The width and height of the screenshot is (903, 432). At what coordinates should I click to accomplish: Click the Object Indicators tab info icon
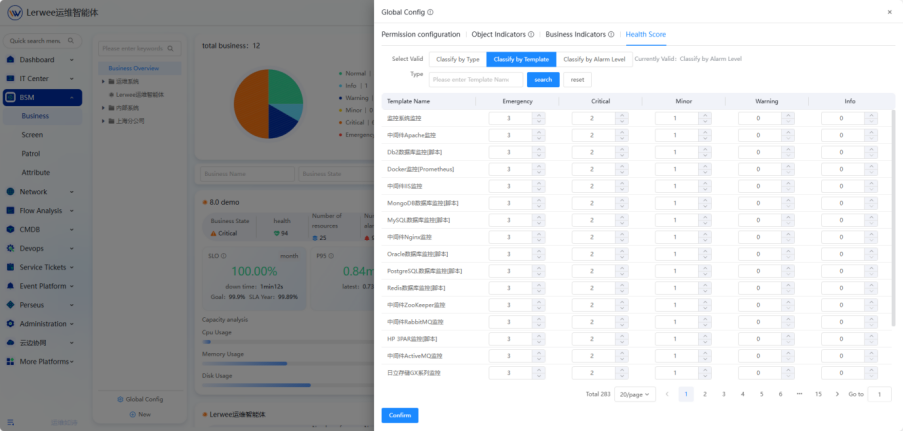[530, 35]
